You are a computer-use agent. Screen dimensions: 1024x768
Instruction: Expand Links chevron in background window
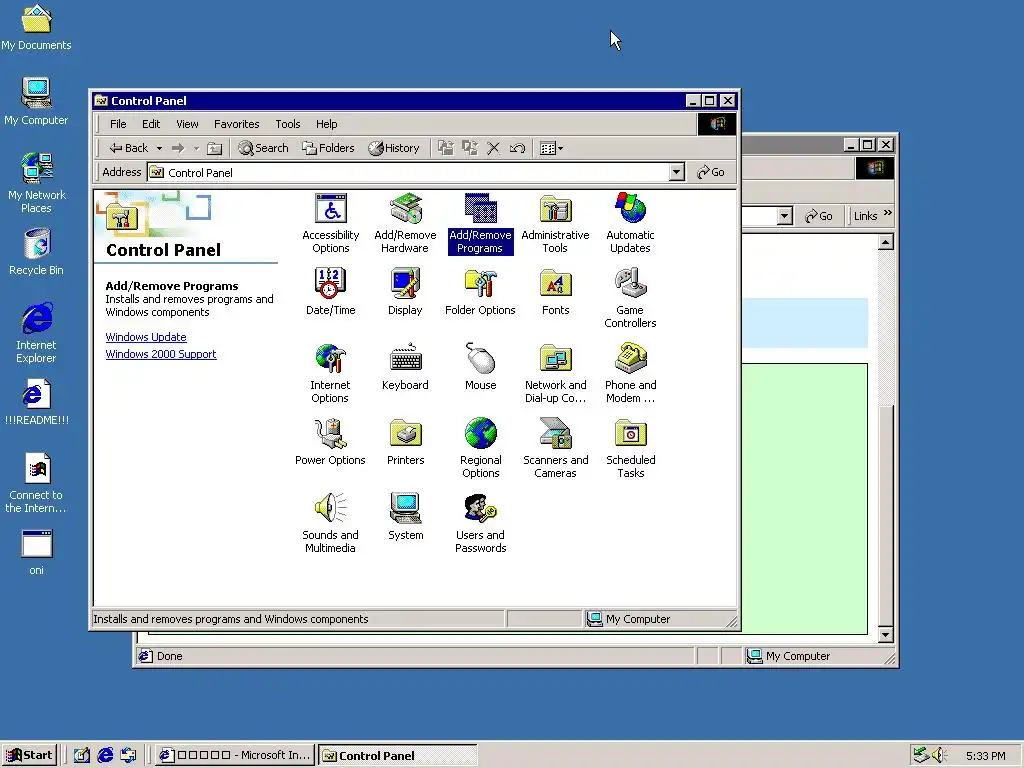[888, 213]
